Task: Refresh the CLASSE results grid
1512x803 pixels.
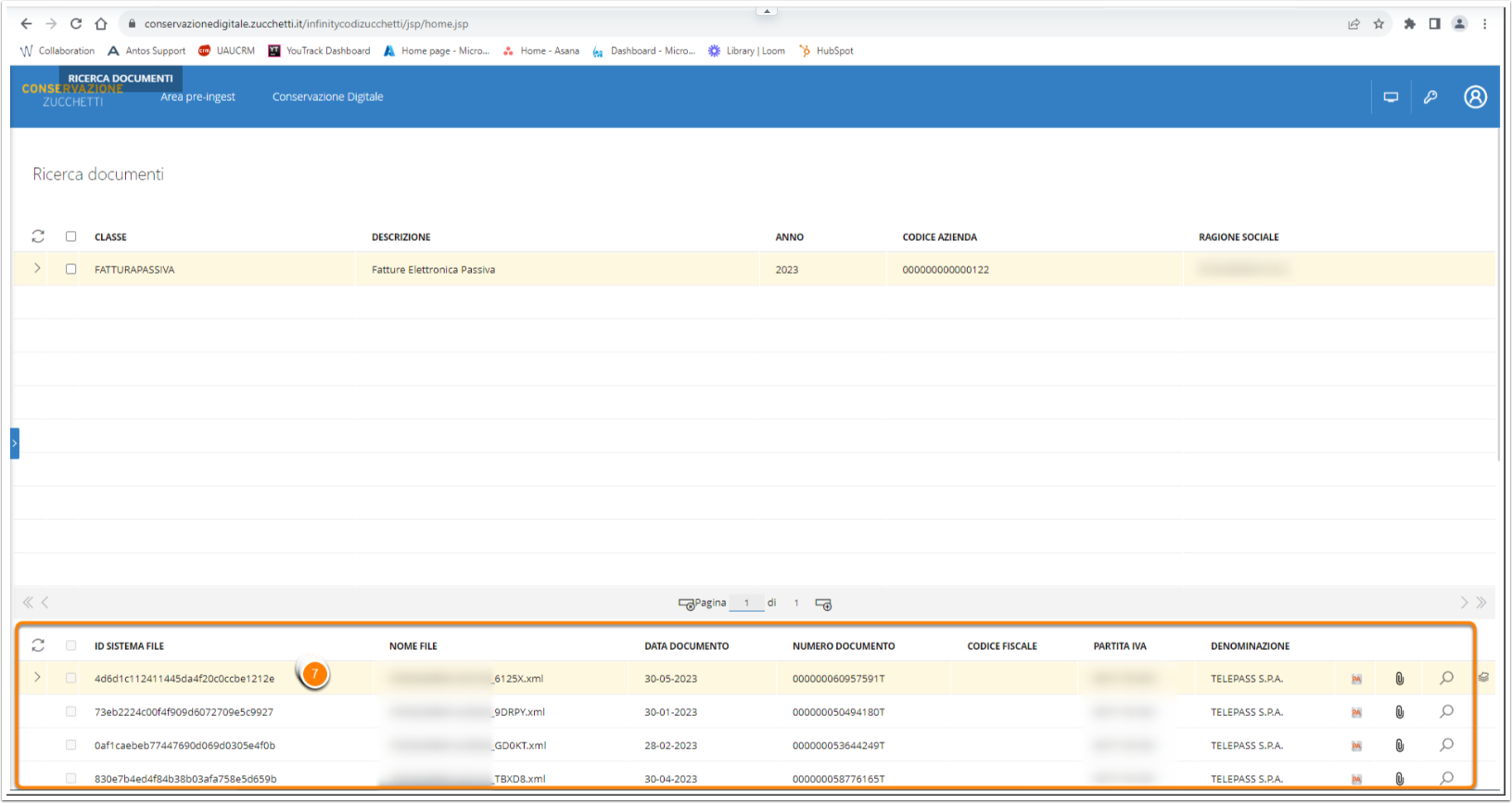Action: click(x=38, y=236)
